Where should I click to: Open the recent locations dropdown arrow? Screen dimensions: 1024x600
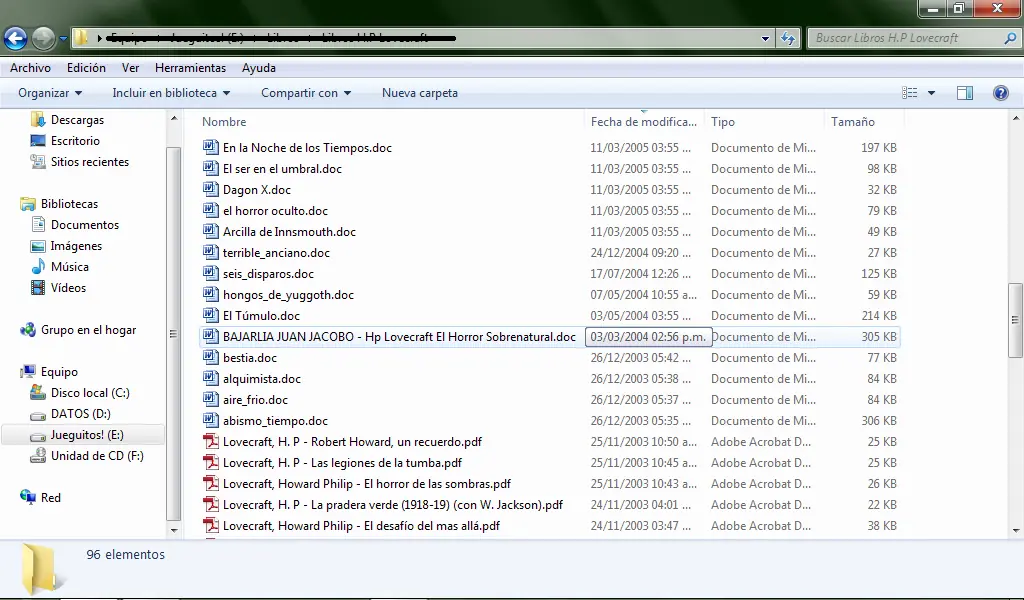tap(63, 39)
